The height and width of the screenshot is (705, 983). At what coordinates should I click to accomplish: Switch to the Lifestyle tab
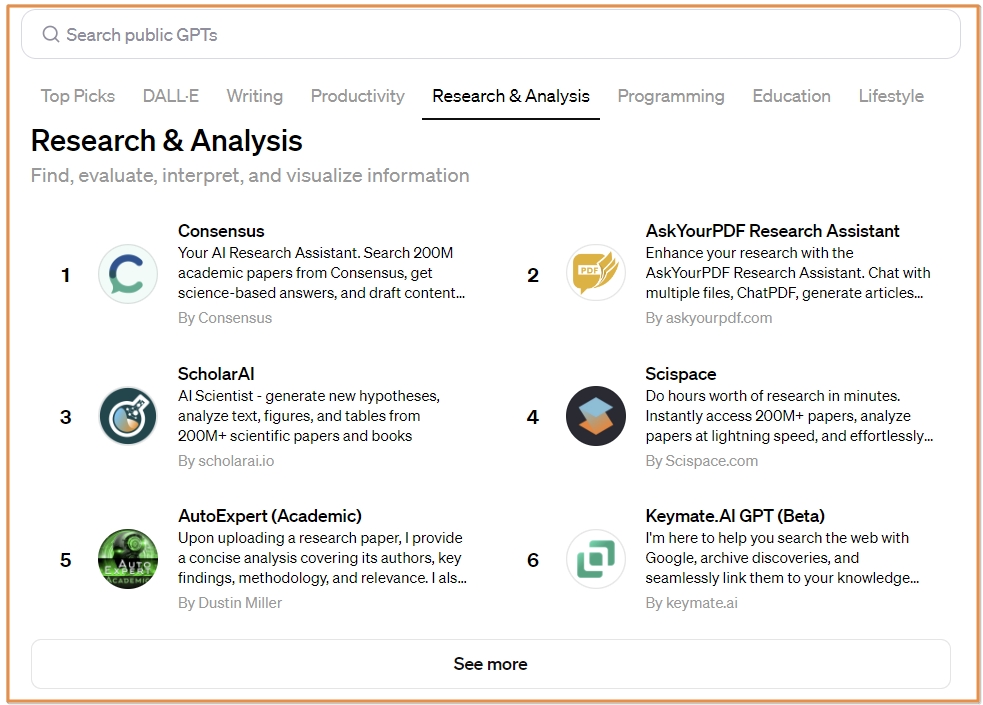tap(891, 96)
